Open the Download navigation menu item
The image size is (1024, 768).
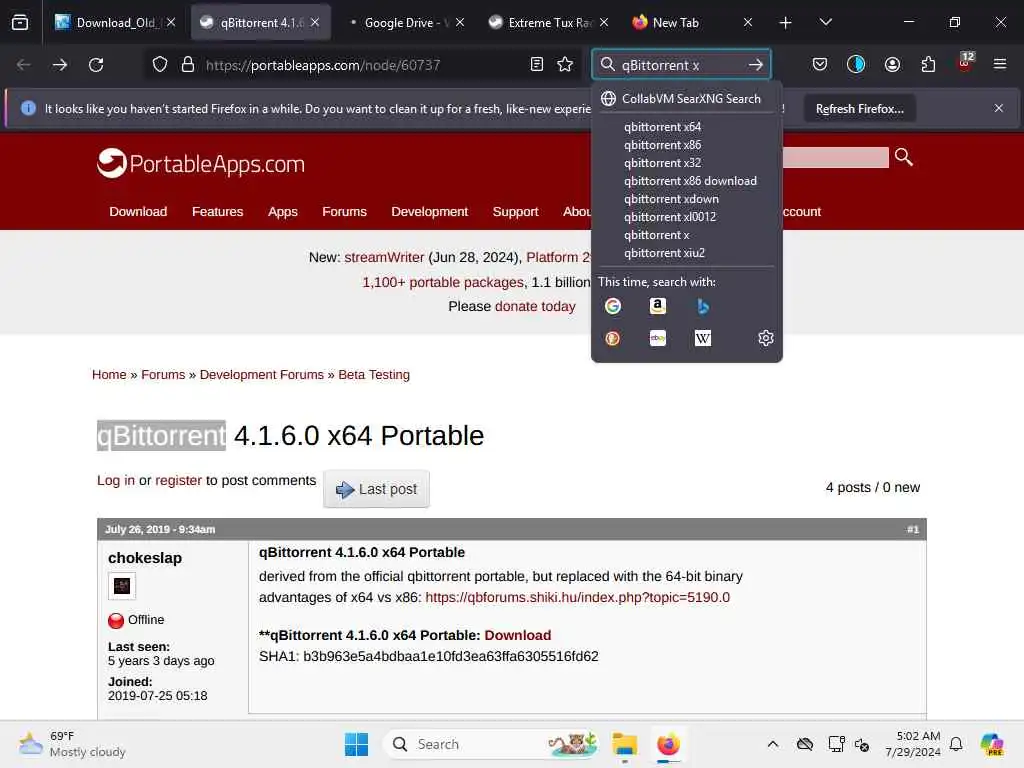click(x=138, y=212)
